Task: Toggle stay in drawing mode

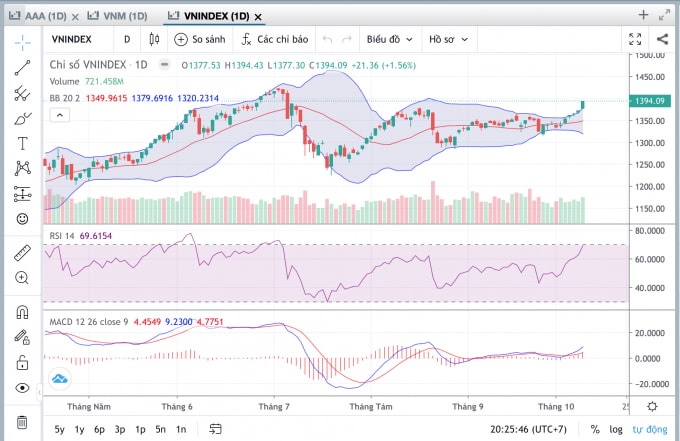Action: pyautogui.click(x=22, y=337)
